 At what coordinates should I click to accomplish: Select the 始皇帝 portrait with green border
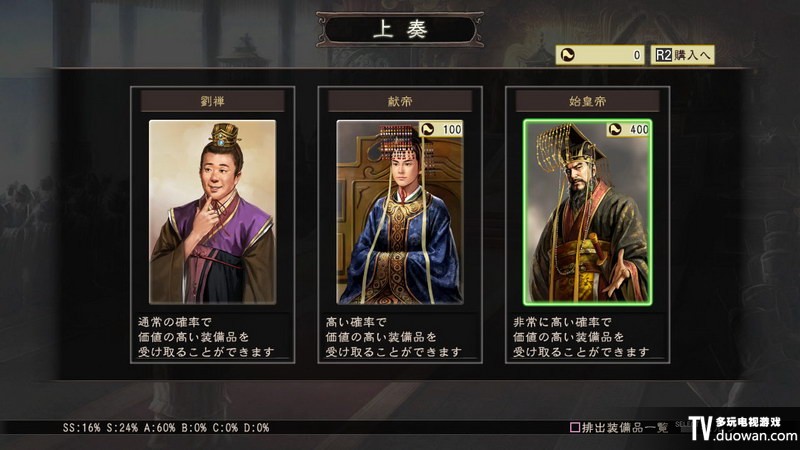[587, 212]
